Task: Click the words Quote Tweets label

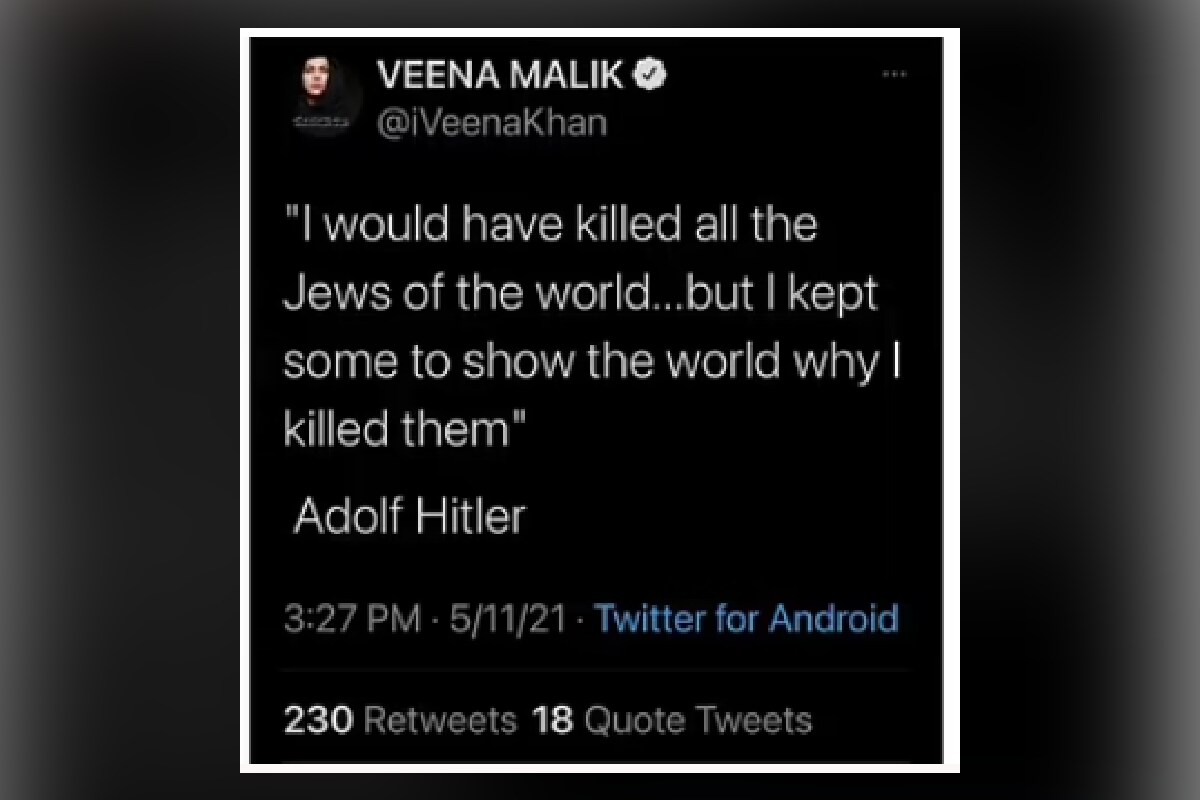Action: [x=698, y=720]
